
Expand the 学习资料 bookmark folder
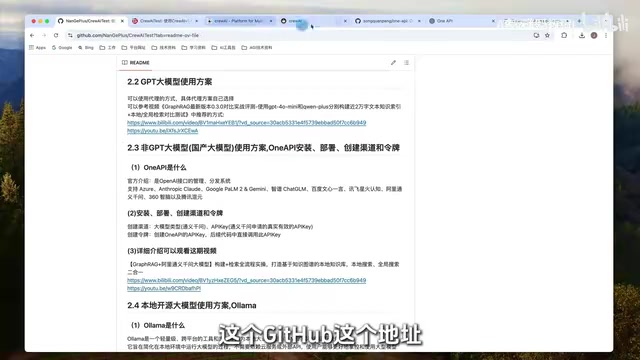point(193,48)
